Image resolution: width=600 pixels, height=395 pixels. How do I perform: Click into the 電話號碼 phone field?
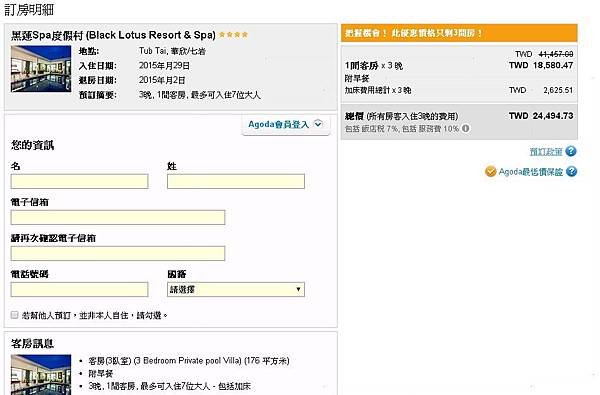[80, 289]
